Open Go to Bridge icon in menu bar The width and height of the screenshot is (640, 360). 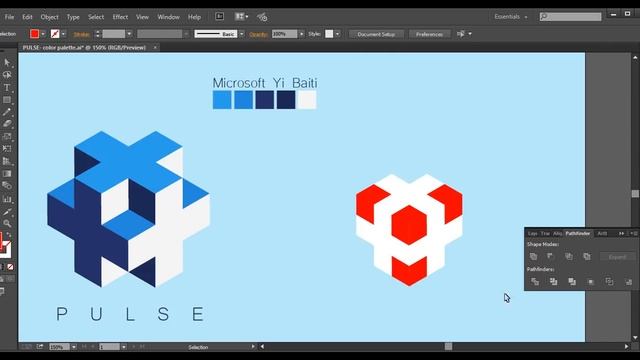tap(220, 16)
